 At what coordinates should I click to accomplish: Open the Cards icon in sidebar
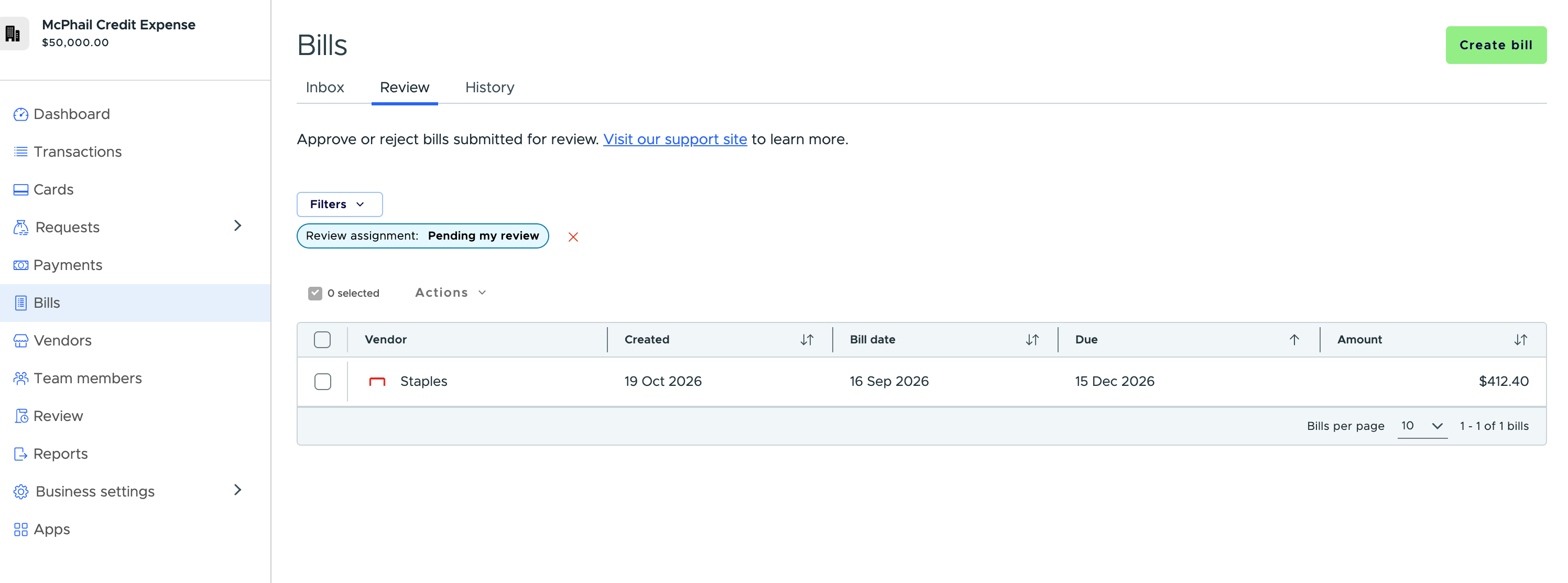[20, 189]
